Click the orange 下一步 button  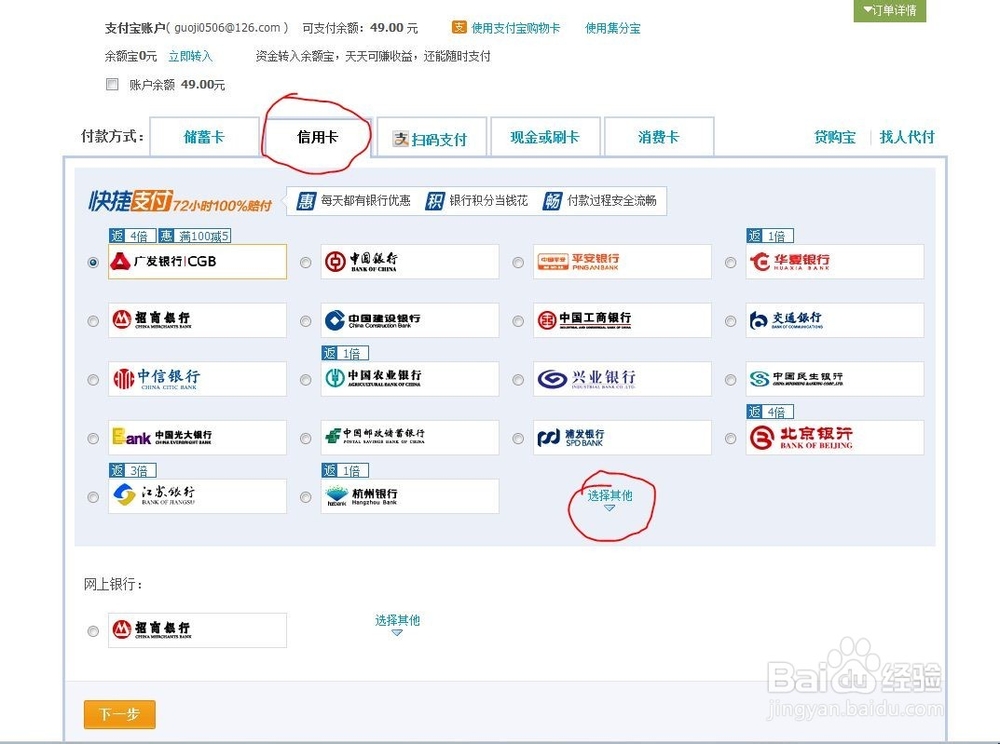click(120, 714)
